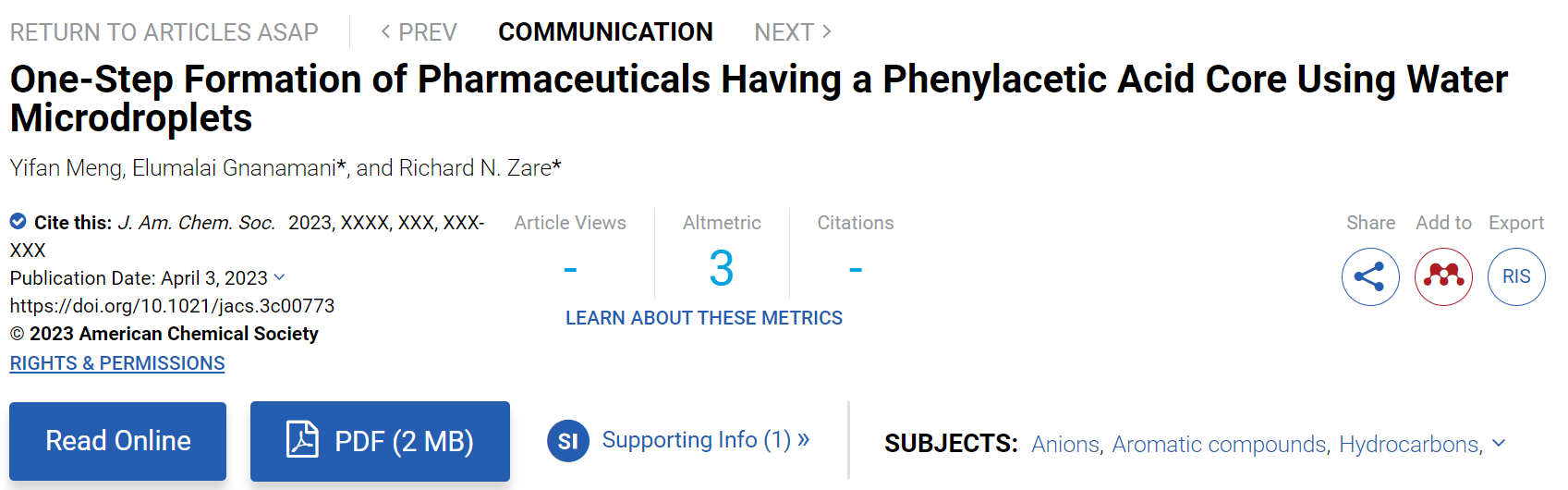Viewport: 1568px width, 490px height.
Task: Expand the Publication Date dropdown arrow
Action: click(280, 277)
